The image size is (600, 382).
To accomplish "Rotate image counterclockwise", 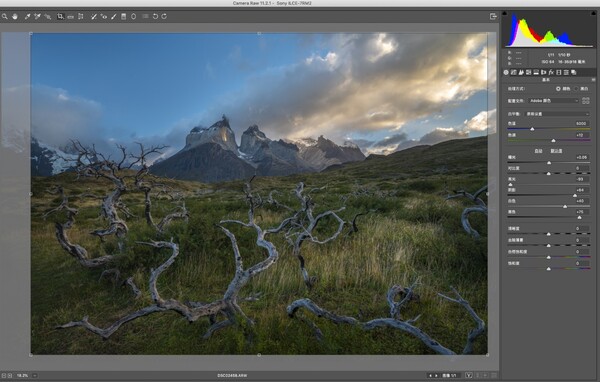I will pyautogui.click(x=155, y=16).
